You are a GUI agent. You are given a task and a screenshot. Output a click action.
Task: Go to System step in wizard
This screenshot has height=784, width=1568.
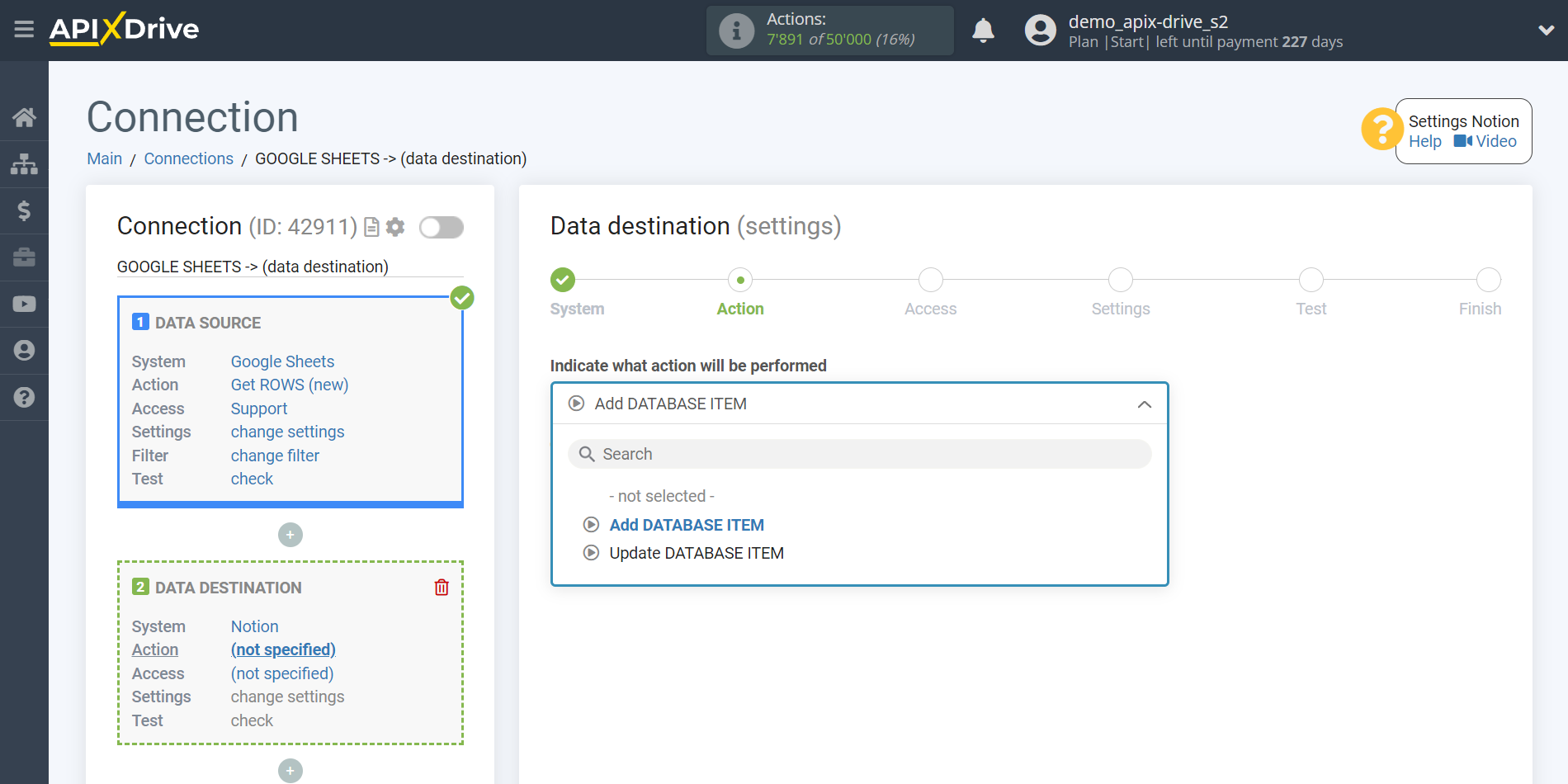(x=563, y=280)
